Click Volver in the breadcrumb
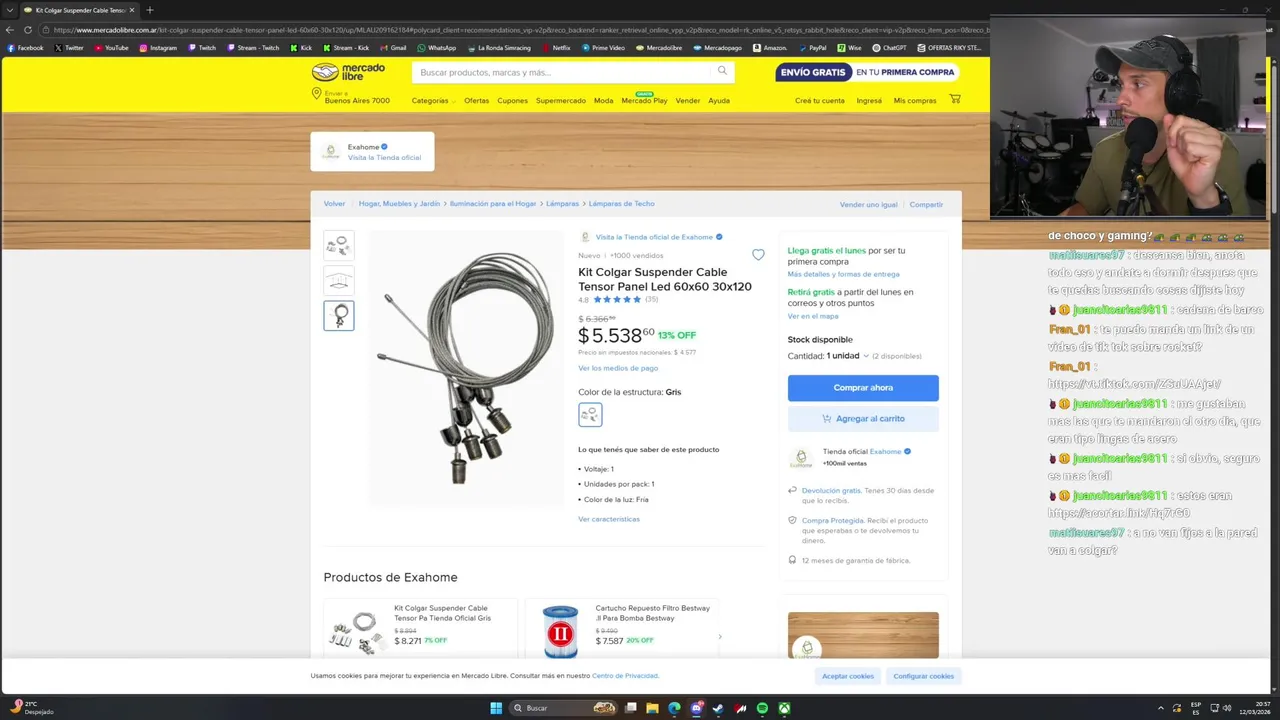Image resolution: width=1280 pixels, height=720 pixels. coord(334,203)
